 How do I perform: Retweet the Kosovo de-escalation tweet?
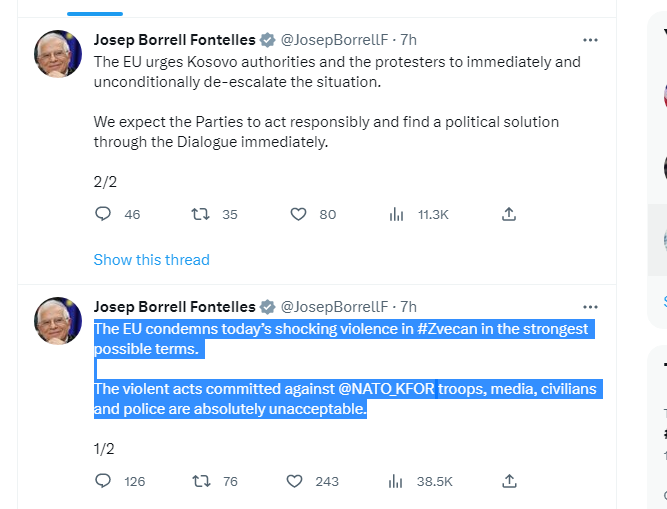click(x=200, y=214)
